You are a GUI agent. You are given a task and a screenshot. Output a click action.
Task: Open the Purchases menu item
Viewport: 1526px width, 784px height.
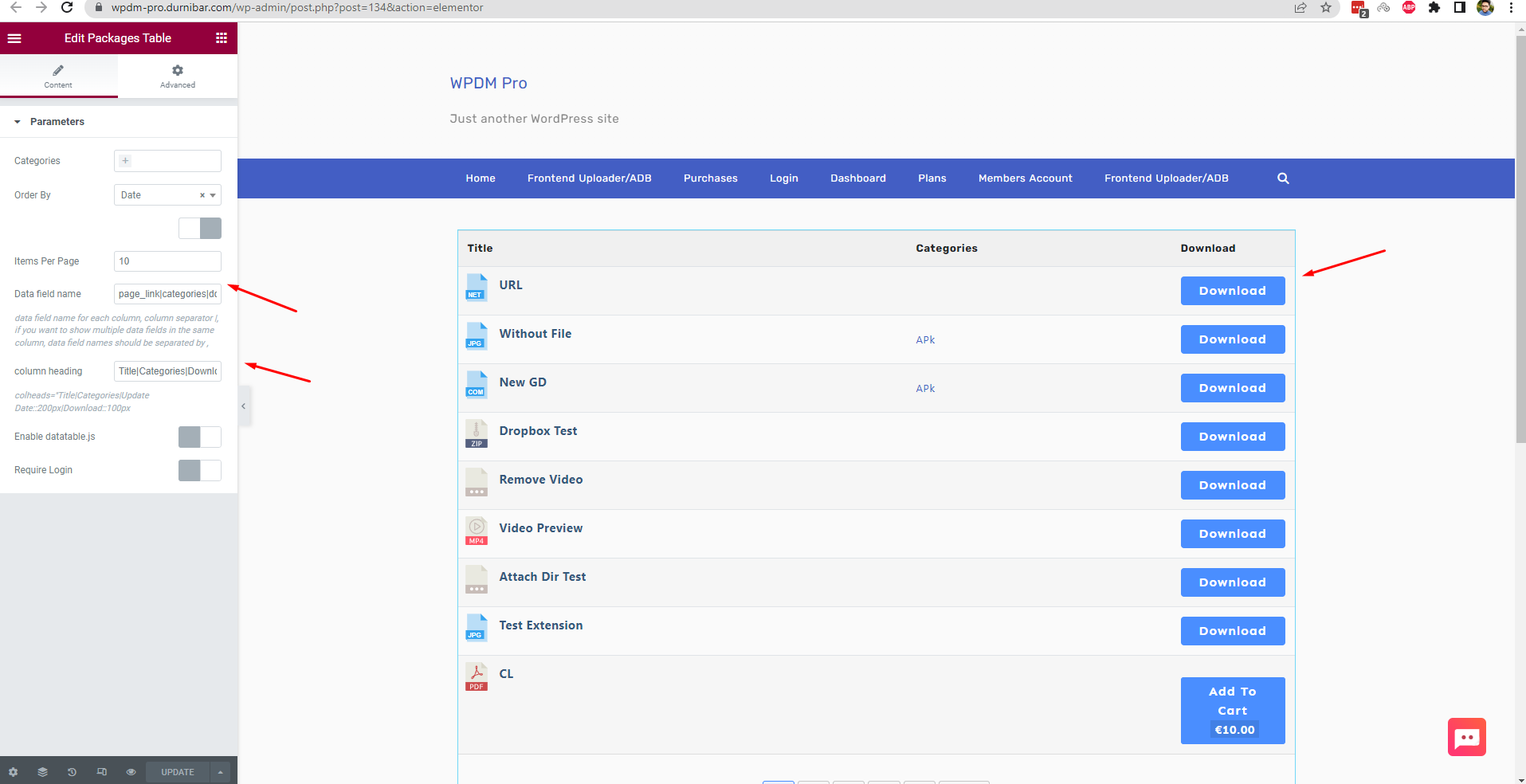click(x=711, y=178)
